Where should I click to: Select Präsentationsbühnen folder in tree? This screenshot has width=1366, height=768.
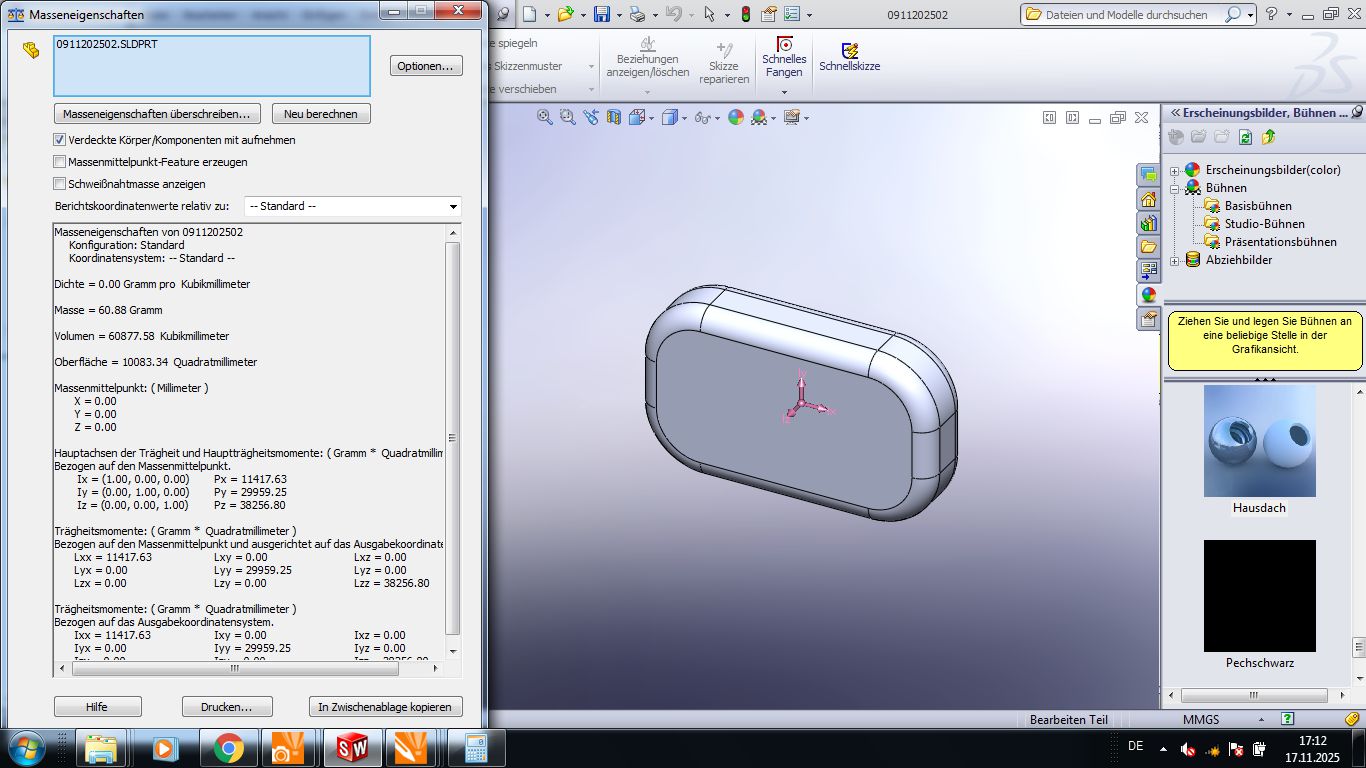pos(1280,242)
